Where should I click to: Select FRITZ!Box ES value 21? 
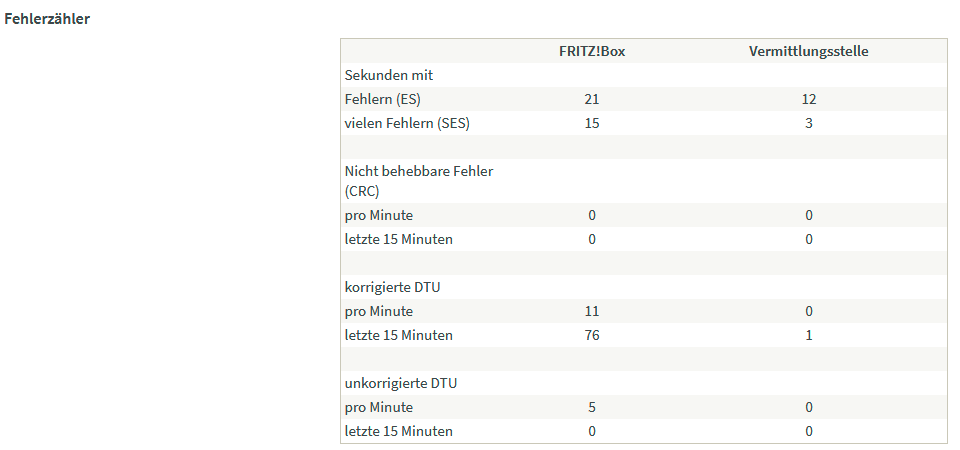(x=592, y=99)
